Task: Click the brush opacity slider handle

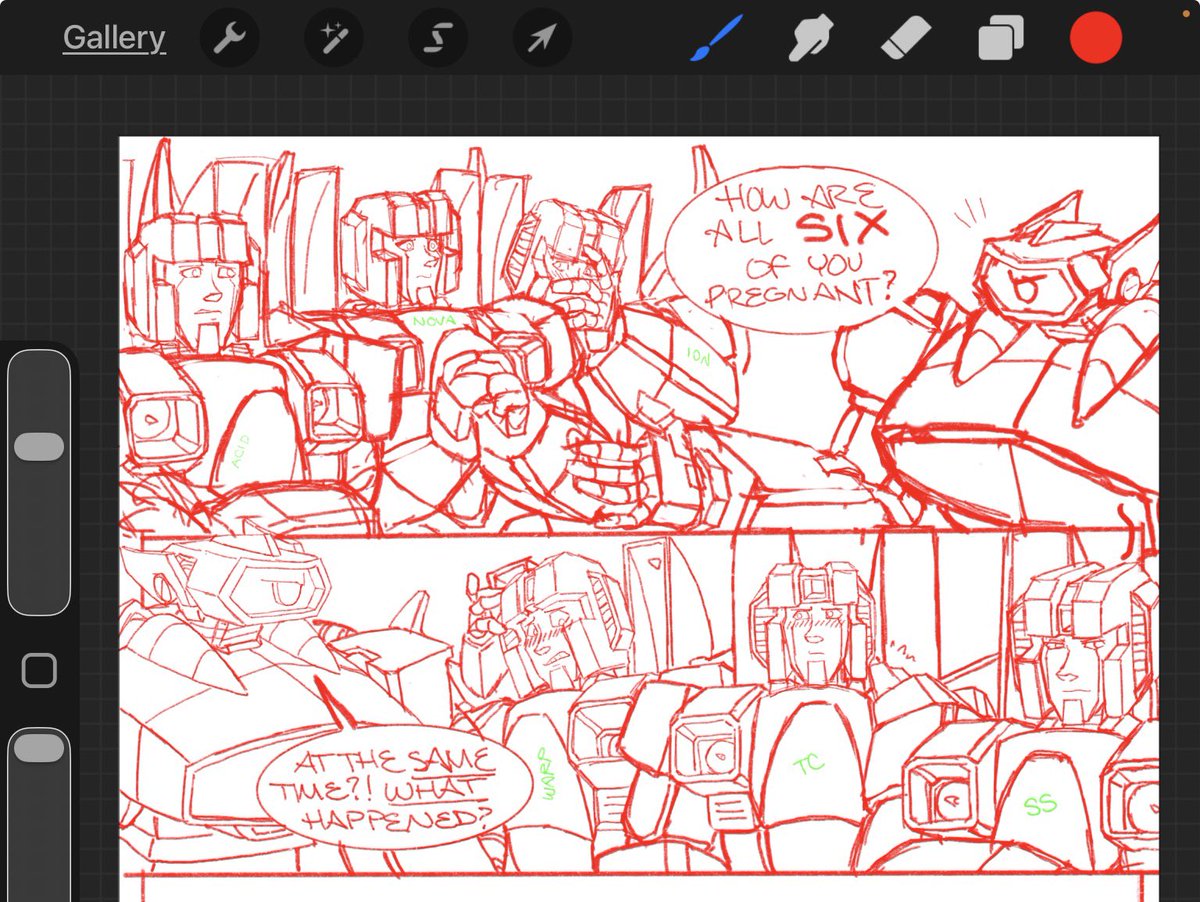Action: (39, 749)
